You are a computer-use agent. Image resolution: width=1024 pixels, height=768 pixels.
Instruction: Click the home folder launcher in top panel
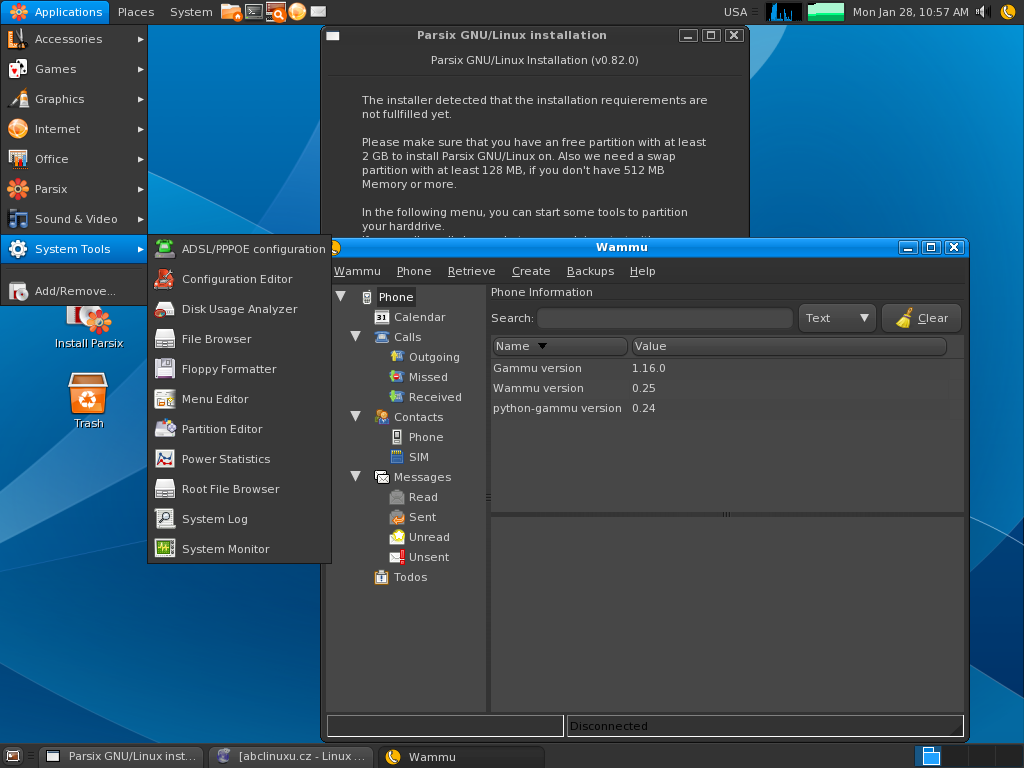tap(231, 12)
